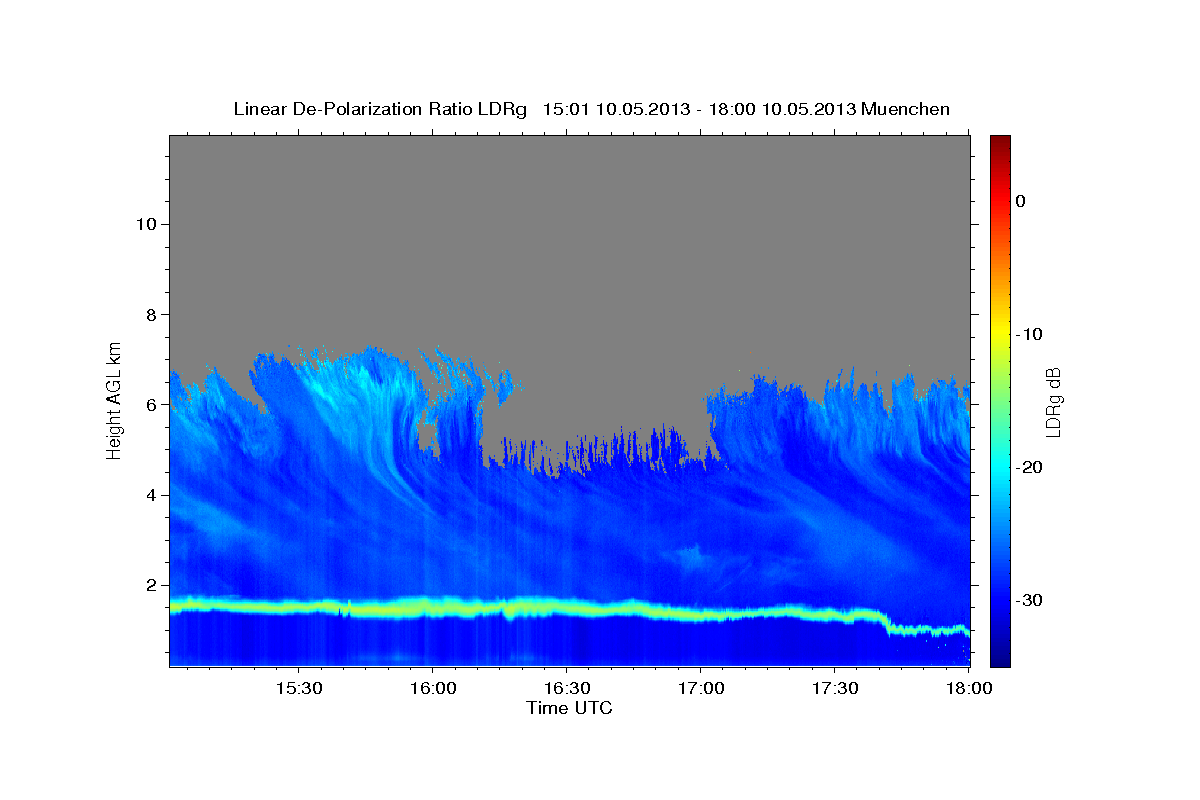Click the '17:00' time axis label
This screenshot has height=800, width=1200.
701,688
